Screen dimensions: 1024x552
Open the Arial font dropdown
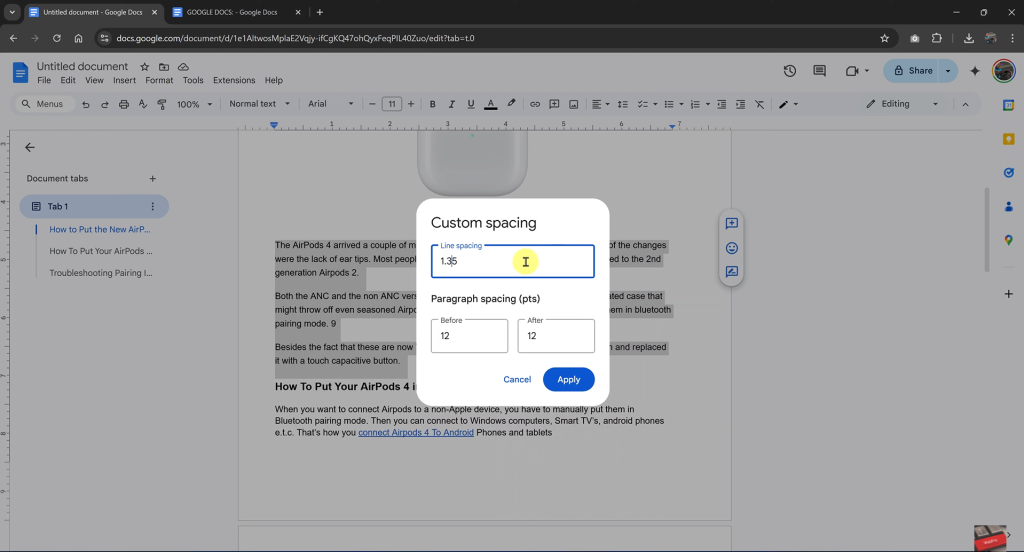pos(330,104)
